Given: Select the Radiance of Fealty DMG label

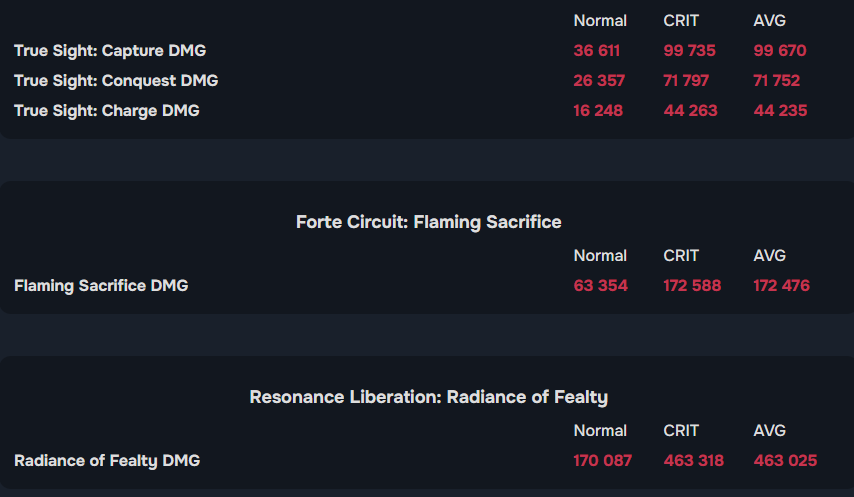Looking at the screenshot, I should coord(107,460).
